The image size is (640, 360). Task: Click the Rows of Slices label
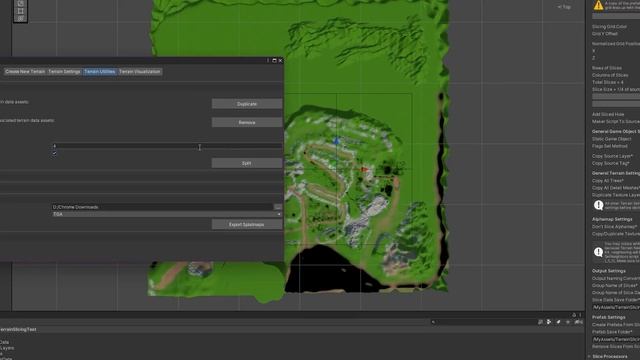point(607,68)
